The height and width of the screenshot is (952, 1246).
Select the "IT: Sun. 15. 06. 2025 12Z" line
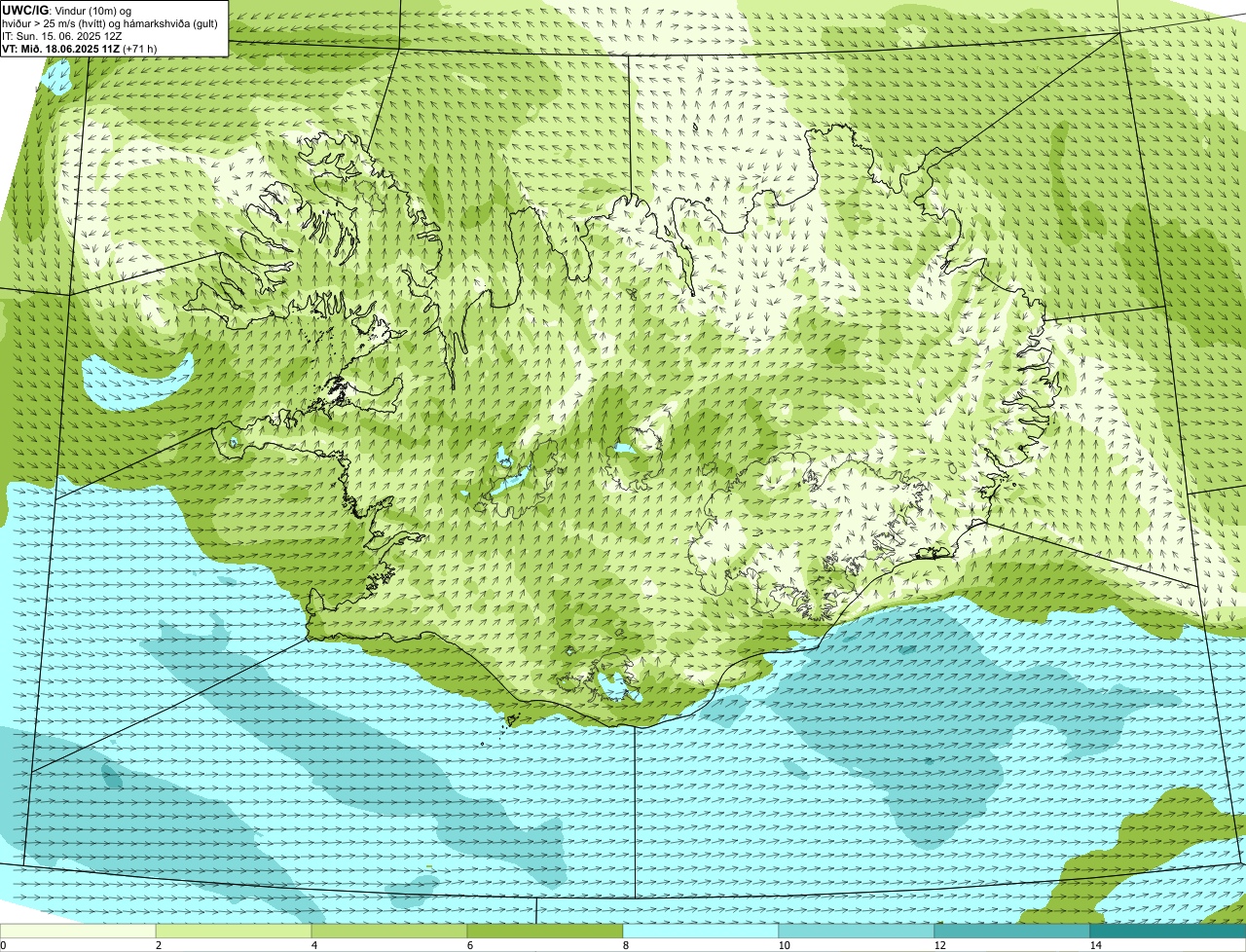tap(62, 36)
